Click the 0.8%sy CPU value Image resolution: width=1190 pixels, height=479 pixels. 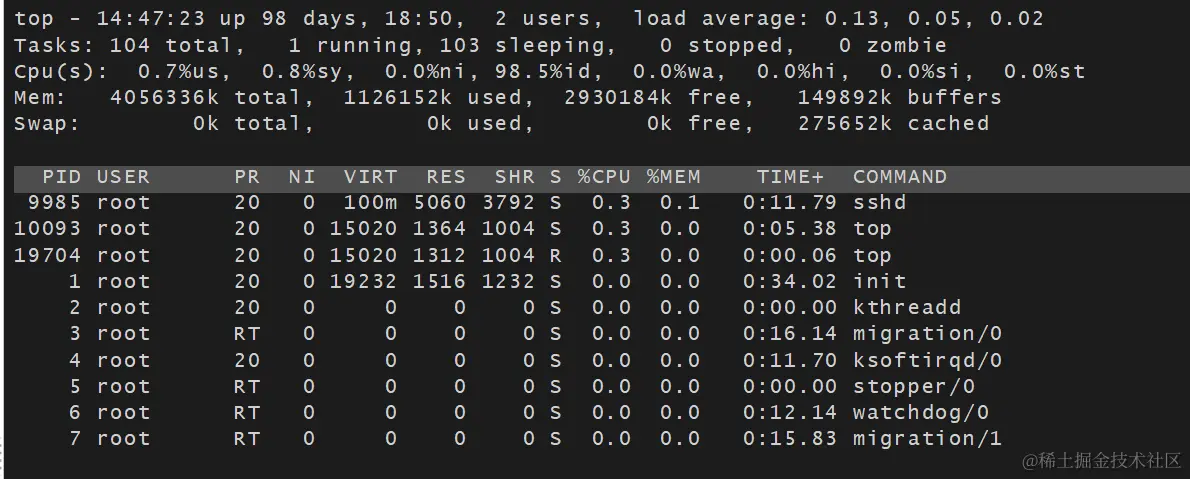pos(302,72)
